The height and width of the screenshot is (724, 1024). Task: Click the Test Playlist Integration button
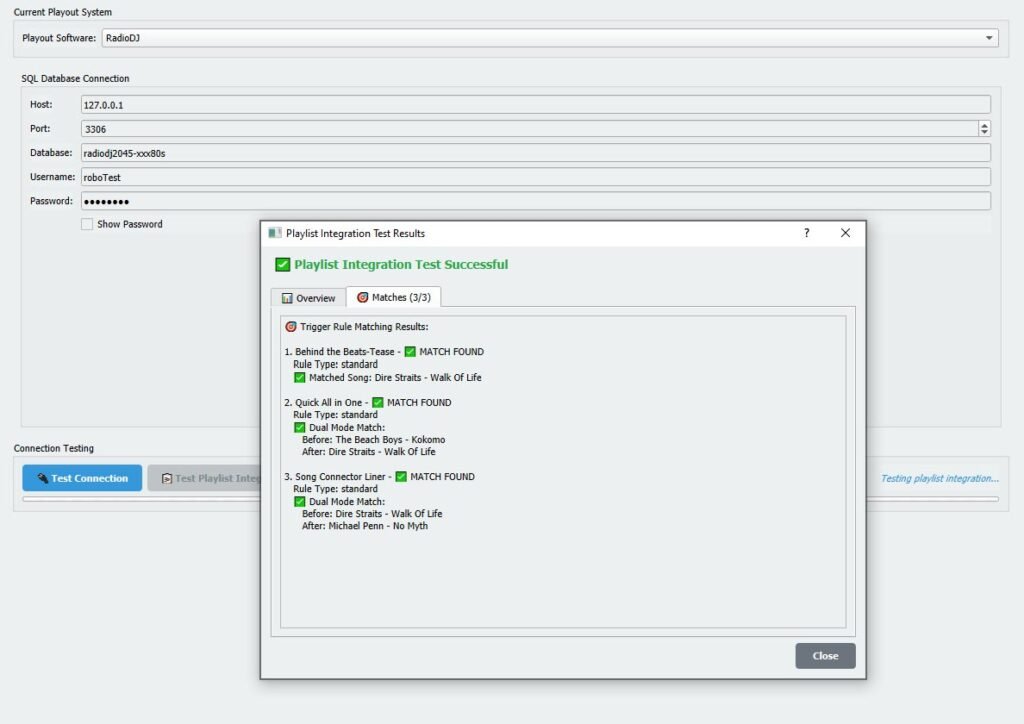coord(204,478)
